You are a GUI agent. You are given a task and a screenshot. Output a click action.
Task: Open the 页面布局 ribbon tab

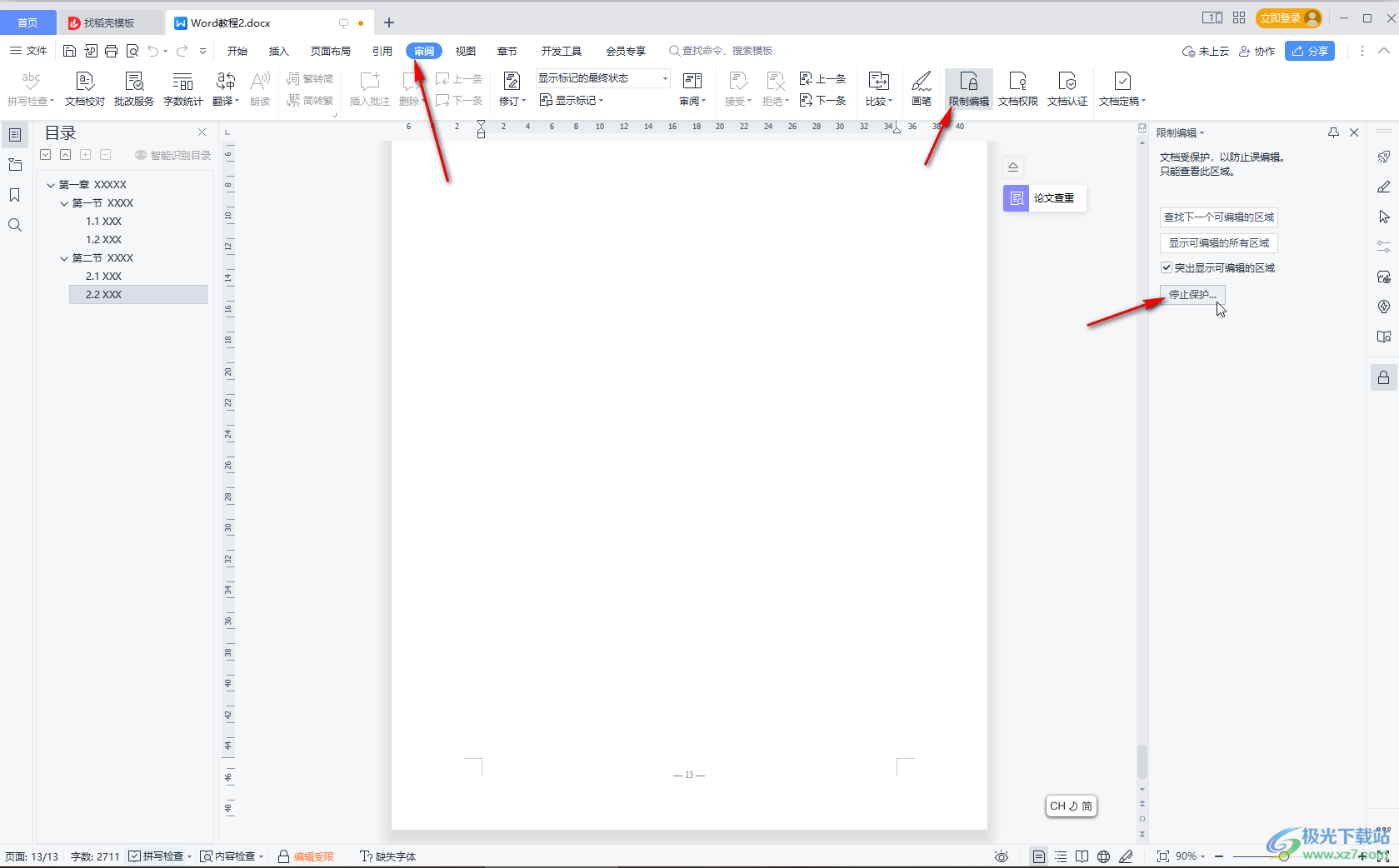(330, 51)
